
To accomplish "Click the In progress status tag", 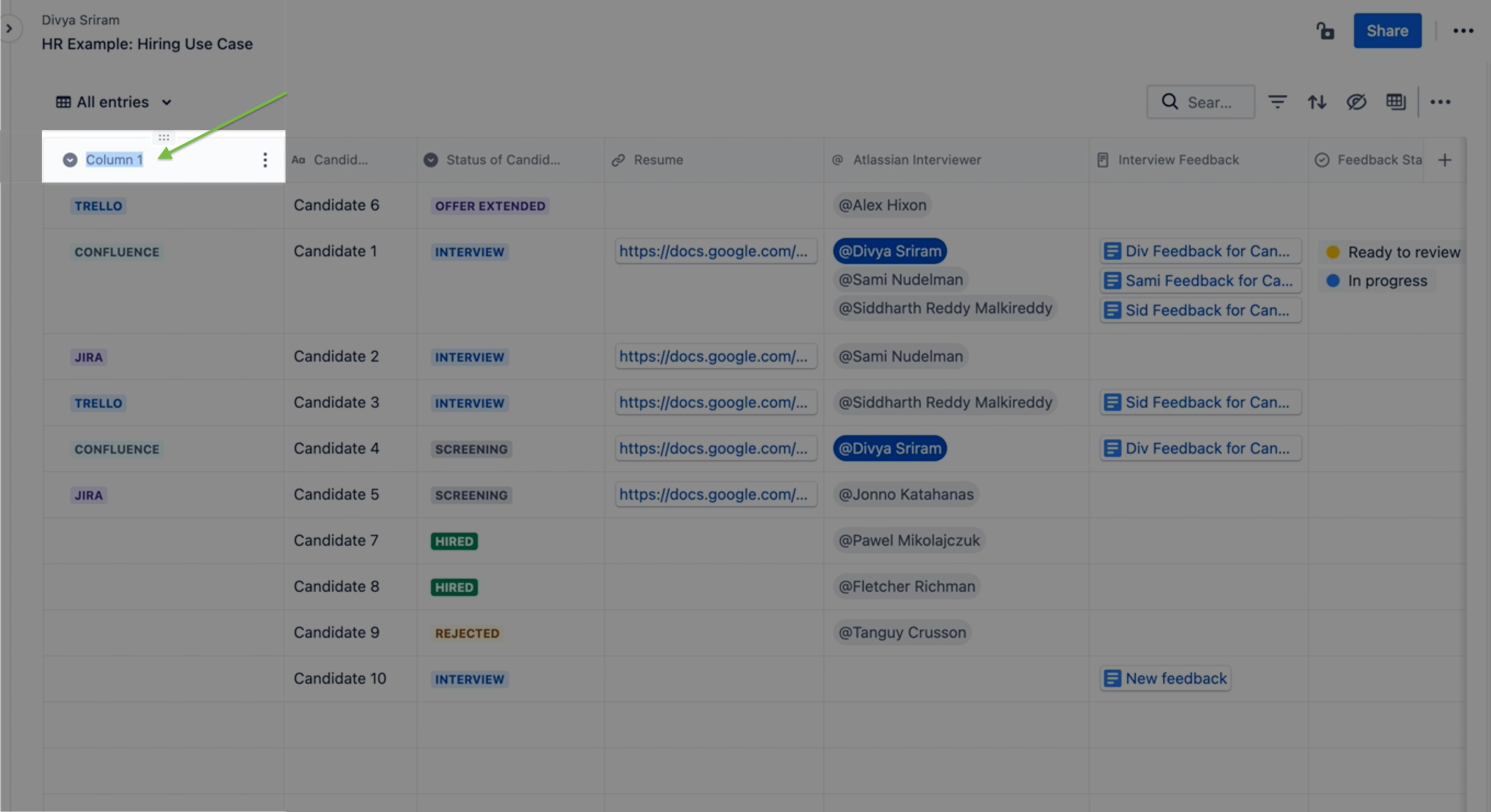I will click(1377, 281).
